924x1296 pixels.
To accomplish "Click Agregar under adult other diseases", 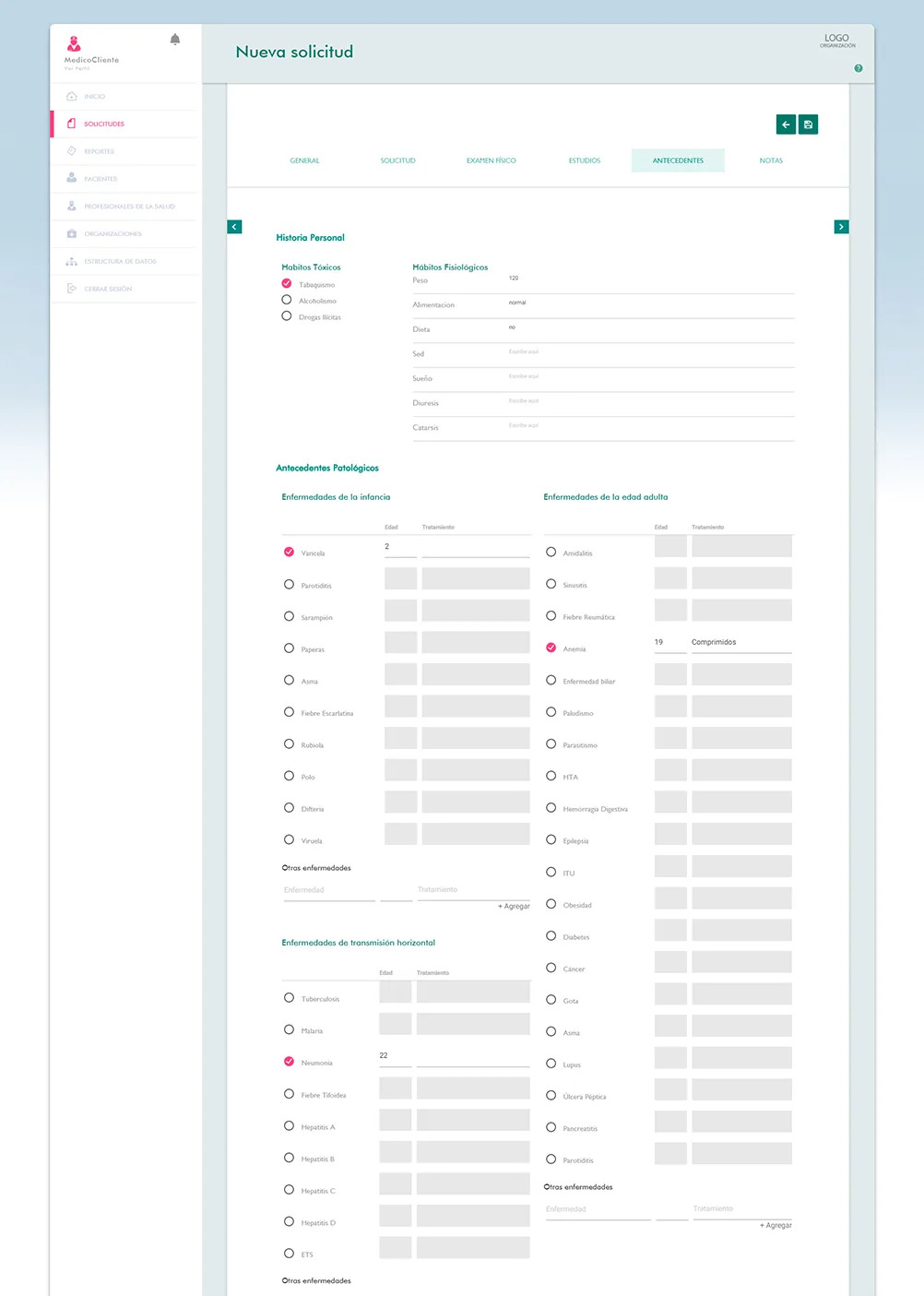I will point(776,1226).
